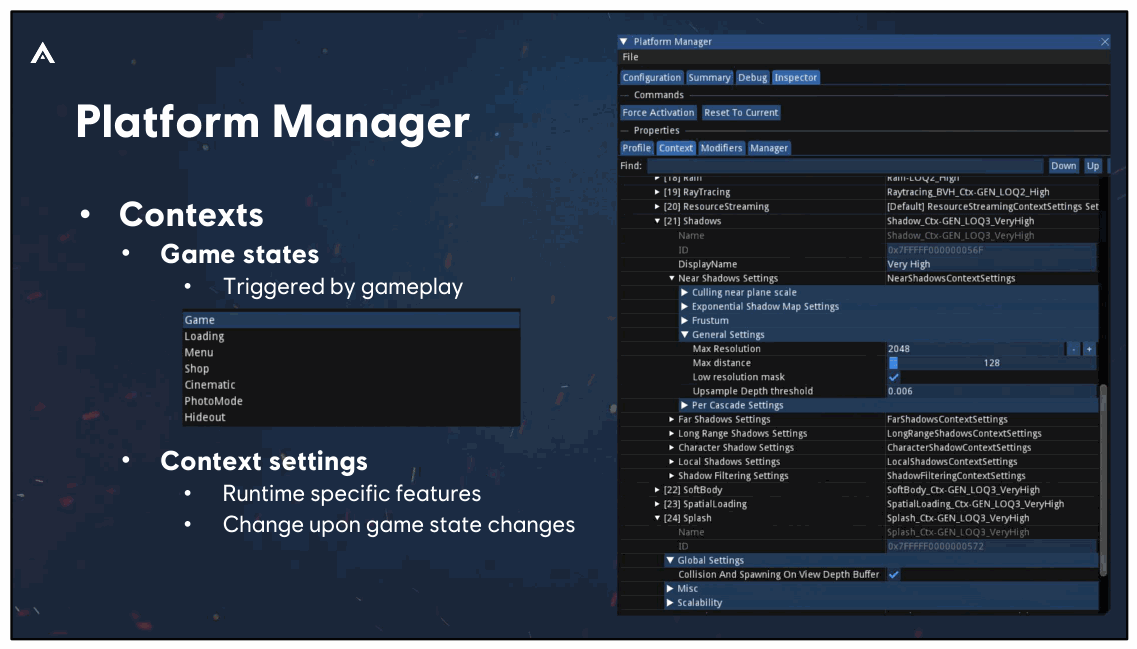
Task: Expand the Misc section
Action: tap(670, 589)
